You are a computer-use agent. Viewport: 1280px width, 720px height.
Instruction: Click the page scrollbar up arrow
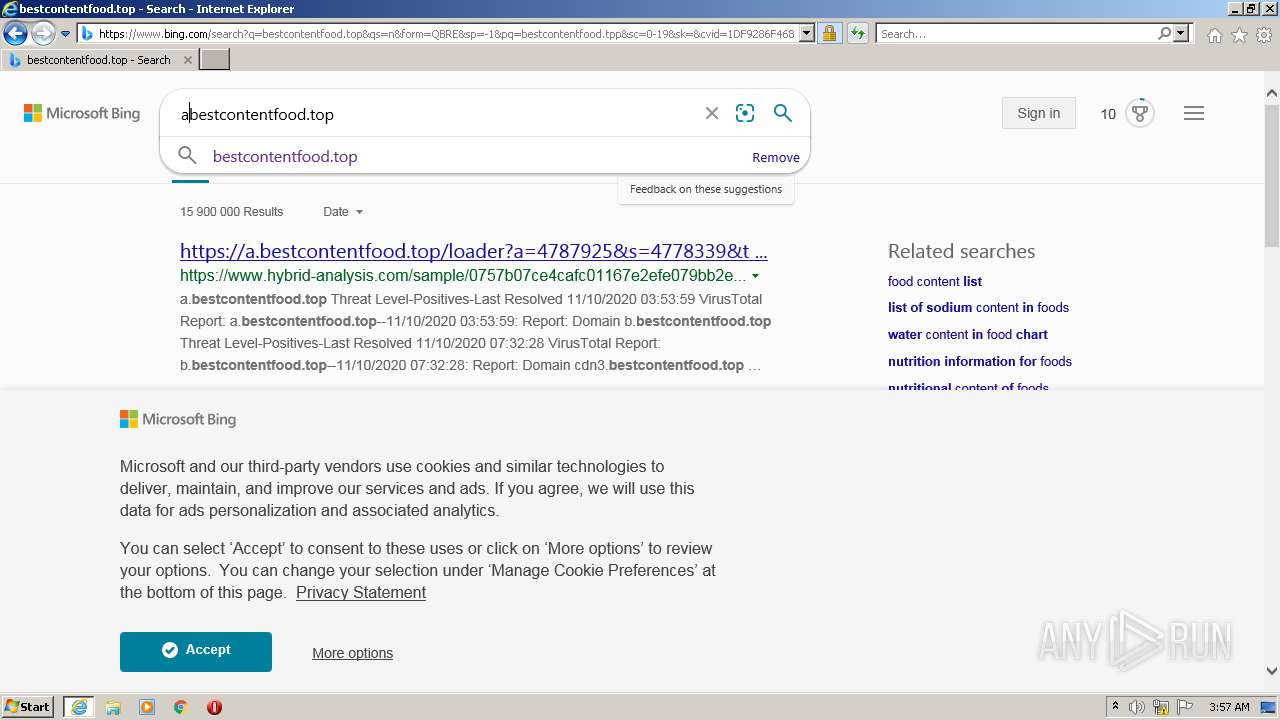coord(1272,93)
